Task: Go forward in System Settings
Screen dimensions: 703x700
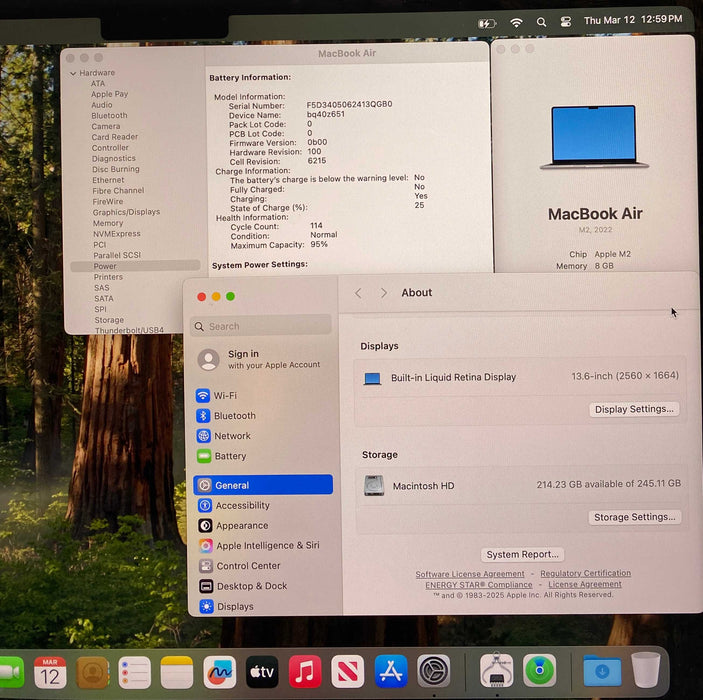Action: [384, 293]
